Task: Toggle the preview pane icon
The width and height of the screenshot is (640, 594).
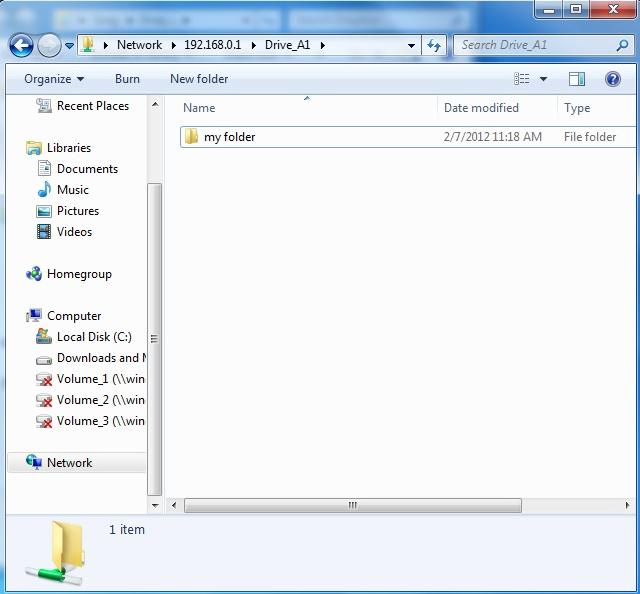Action: click(577, 79)
